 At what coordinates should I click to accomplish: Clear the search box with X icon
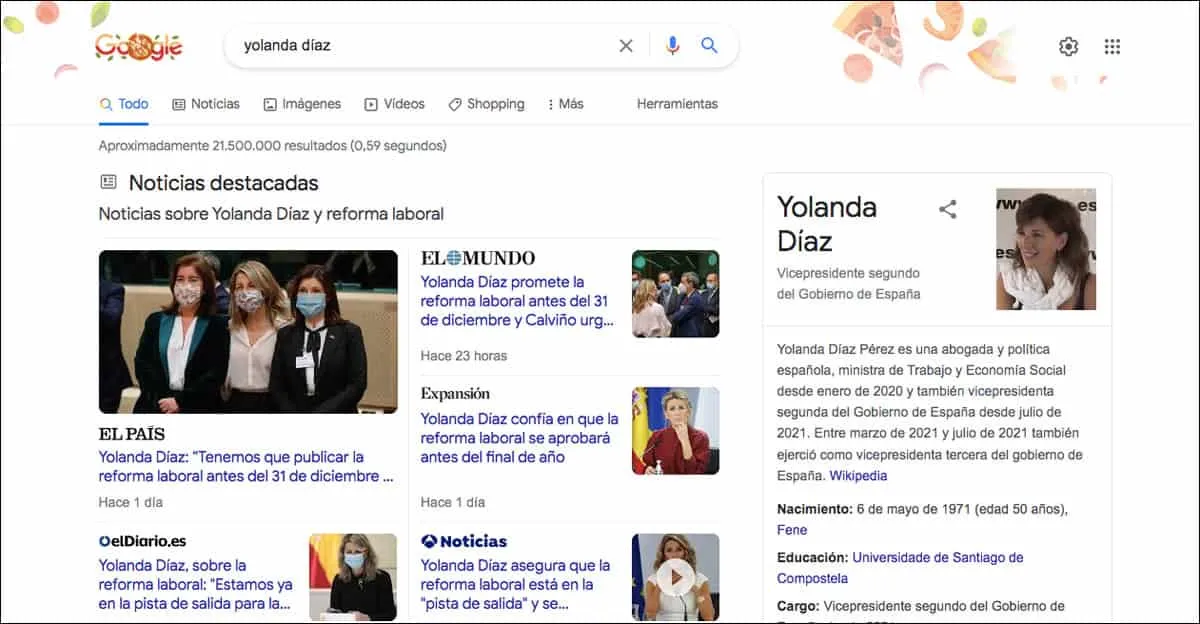626,45
